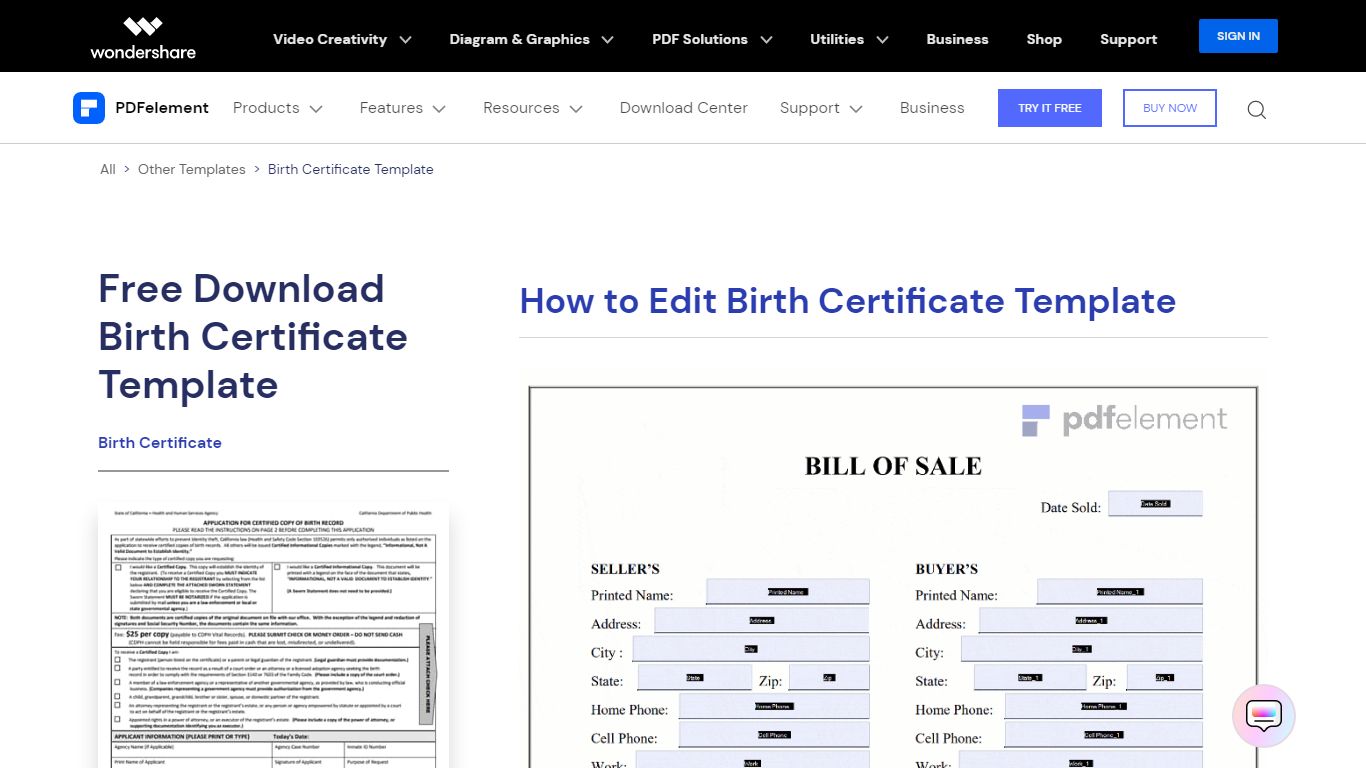The image size is (1366, 768).
Task: Expand the Video Creativity dropdown
Action: point(343,39)
